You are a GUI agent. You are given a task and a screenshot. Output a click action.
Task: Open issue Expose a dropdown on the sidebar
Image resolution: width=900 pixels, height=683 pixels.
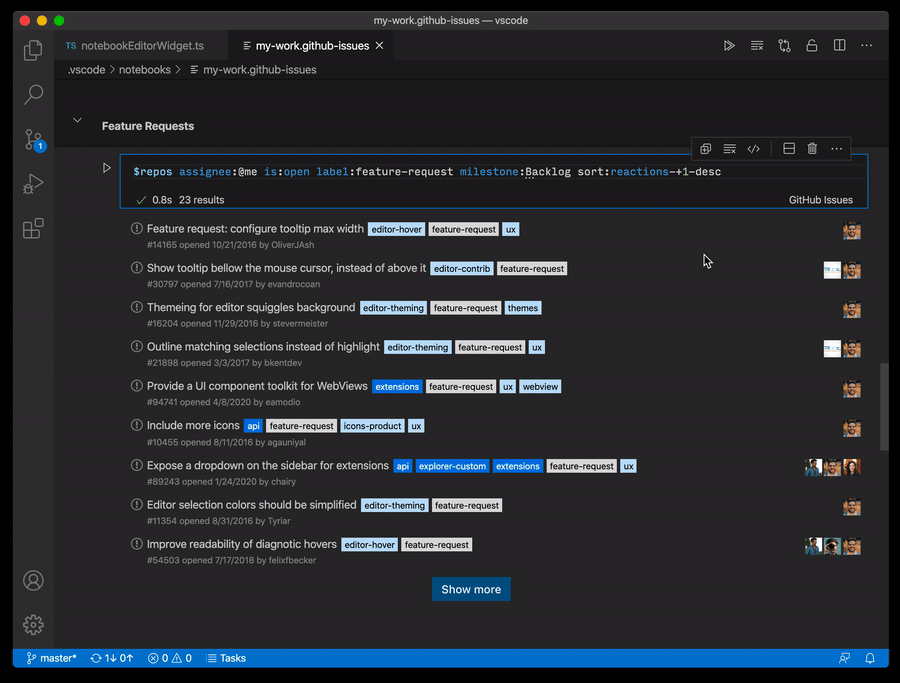coord(267,465)
